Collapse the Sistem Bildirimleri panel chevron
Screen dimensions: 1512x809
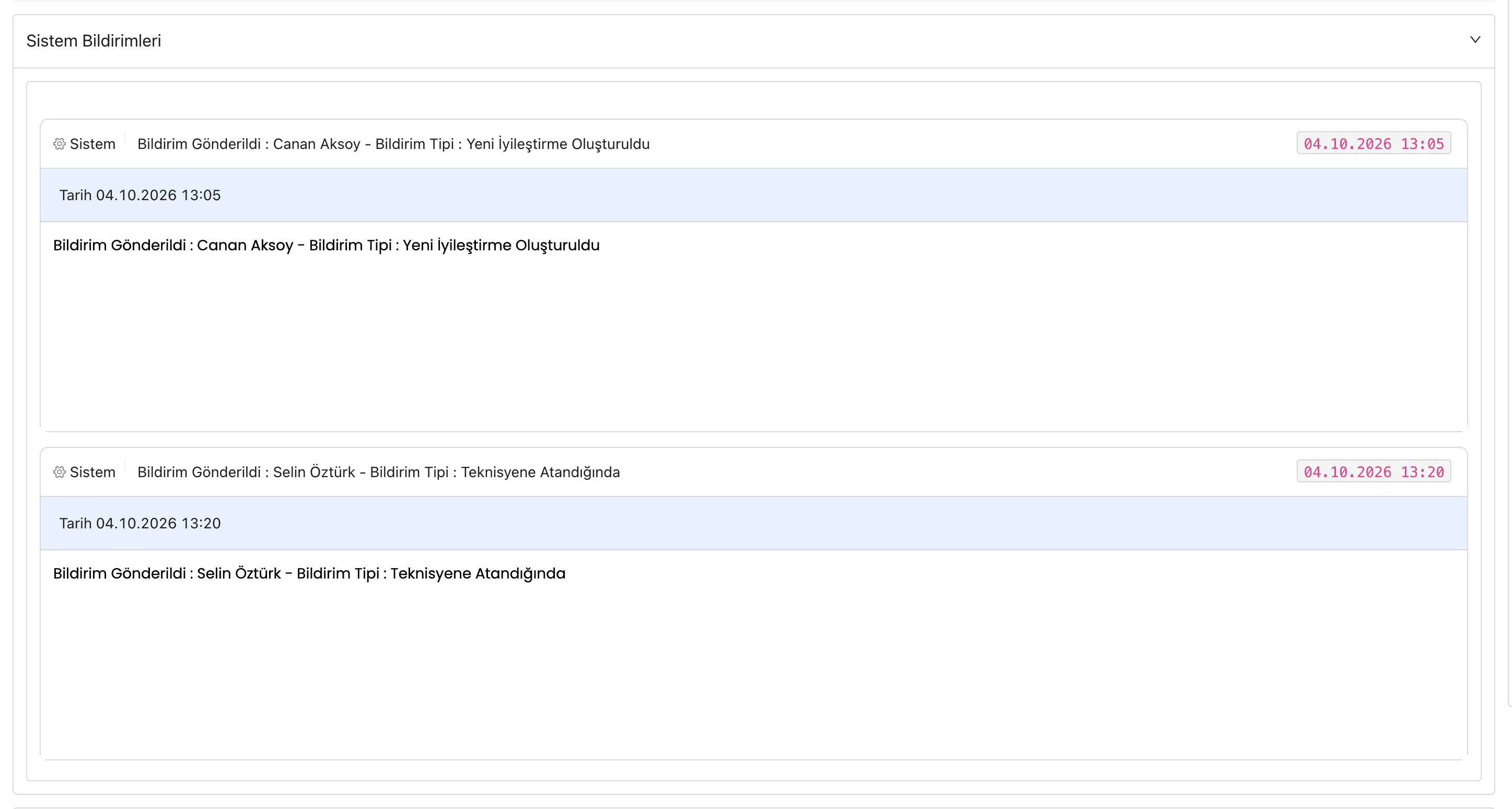tap(1475, 40)
